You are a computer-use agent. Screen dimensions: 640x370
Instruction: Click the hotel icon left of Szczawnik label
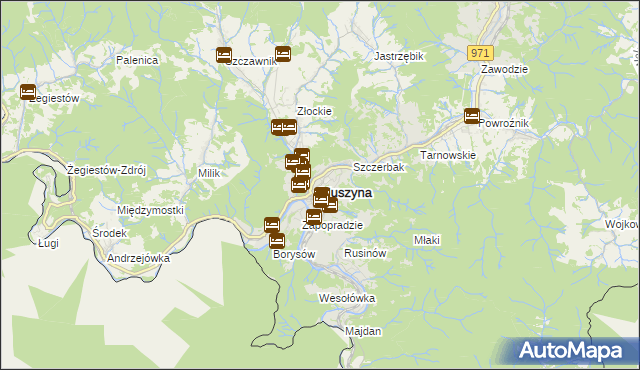[224, 55]
